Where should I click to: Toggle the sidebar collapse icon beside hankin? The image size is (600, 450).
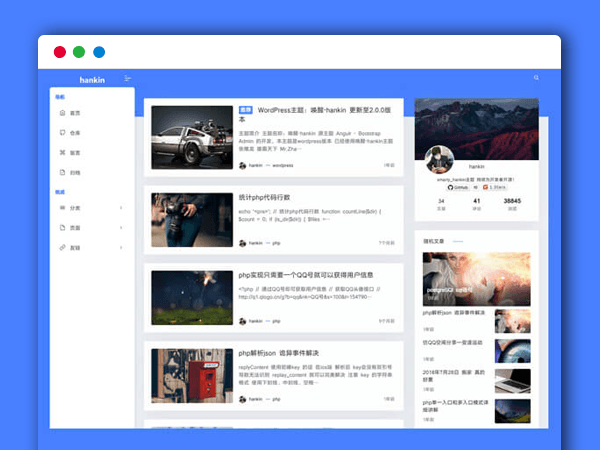point(127,78)
